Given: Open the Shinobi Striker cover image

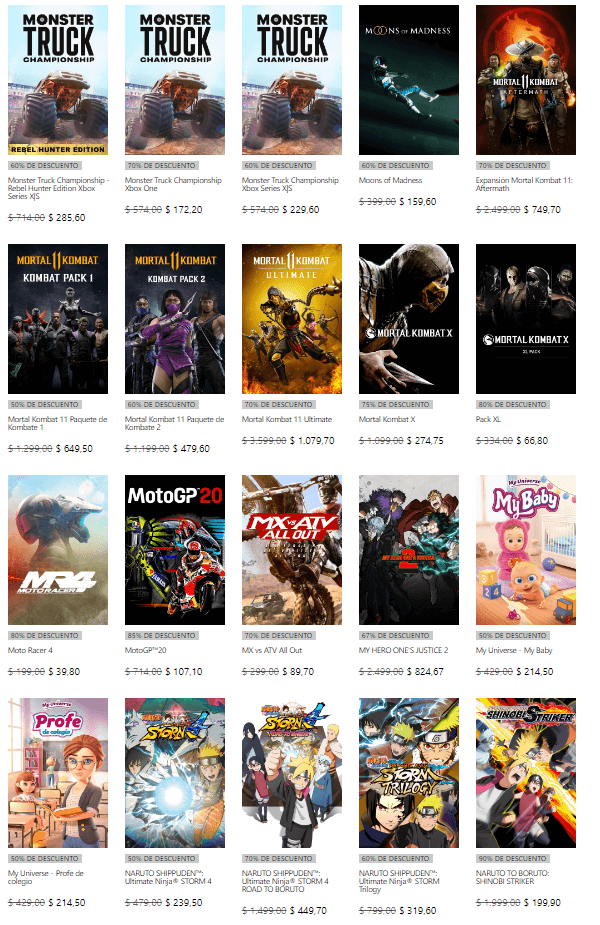Looking at the screenshot, I should point(526,773).
